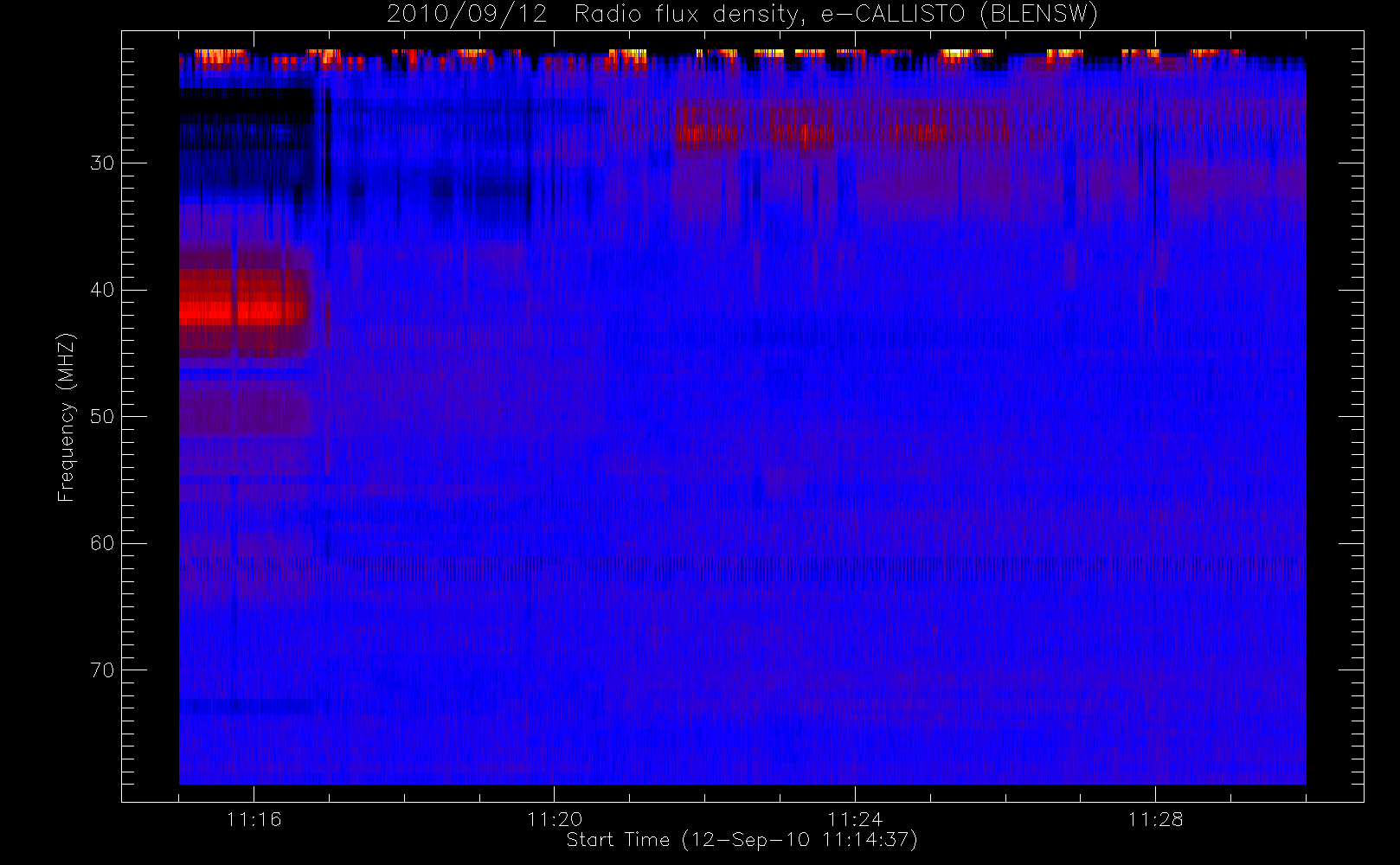
Task: Click the 60 MHz frequency tick label
Action: click(x=102, y=543)
